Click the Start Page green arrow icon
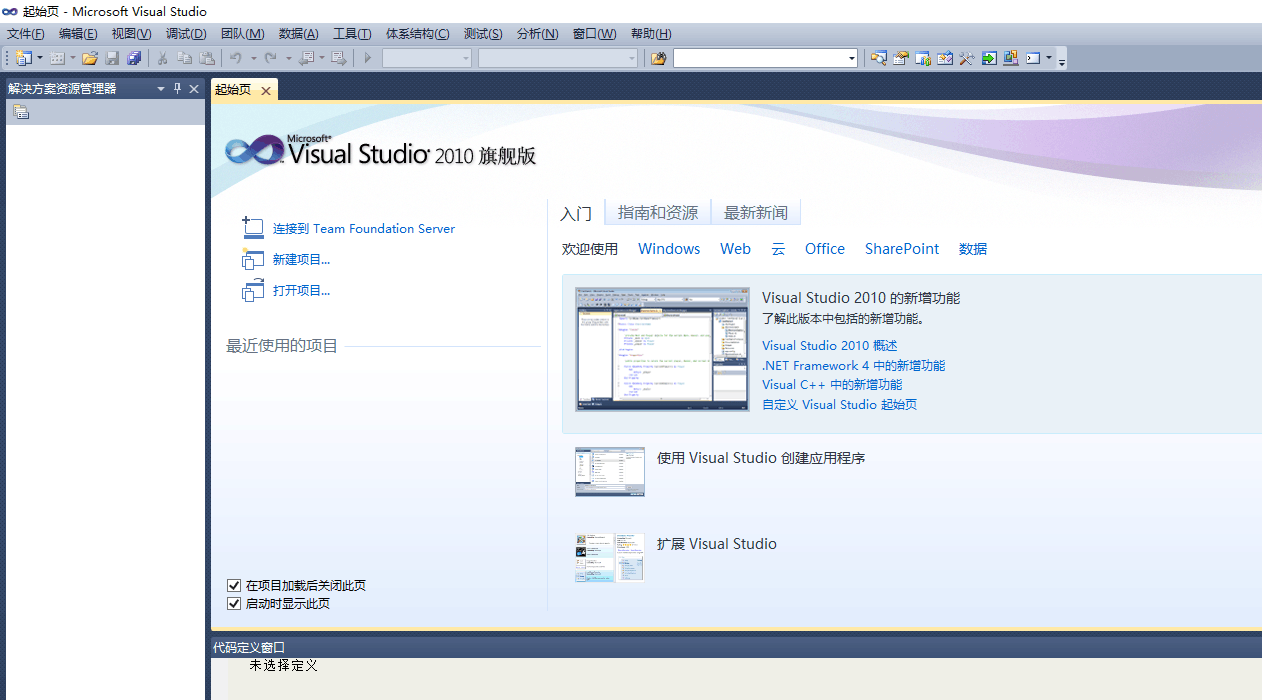1262x700 pixels. pos(989,58)
